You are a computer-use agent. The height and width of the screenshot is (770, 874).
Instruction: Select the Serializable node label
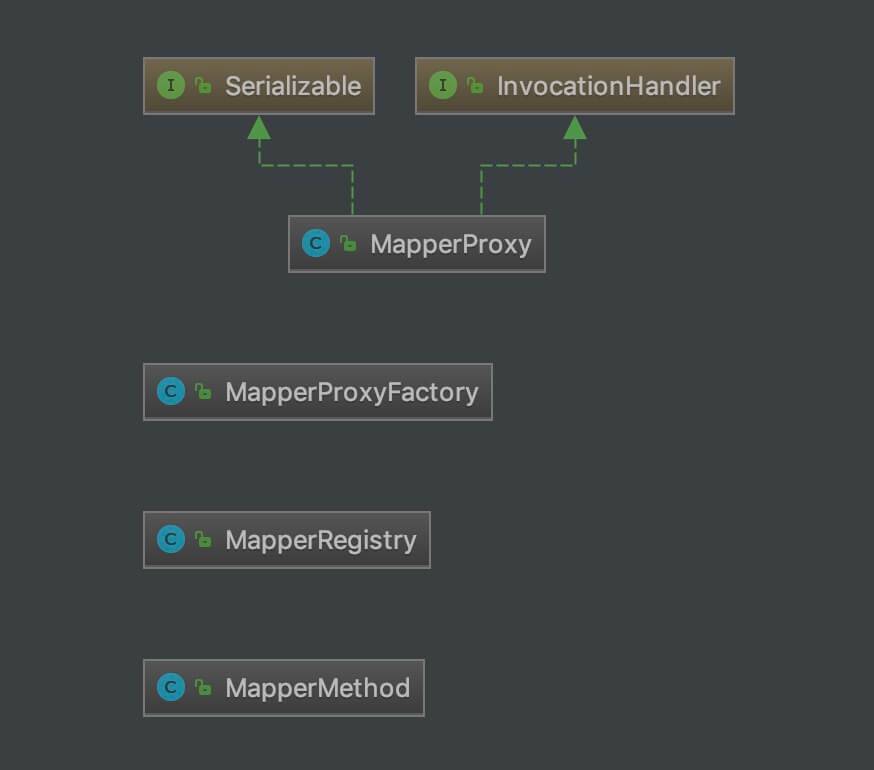293,86
